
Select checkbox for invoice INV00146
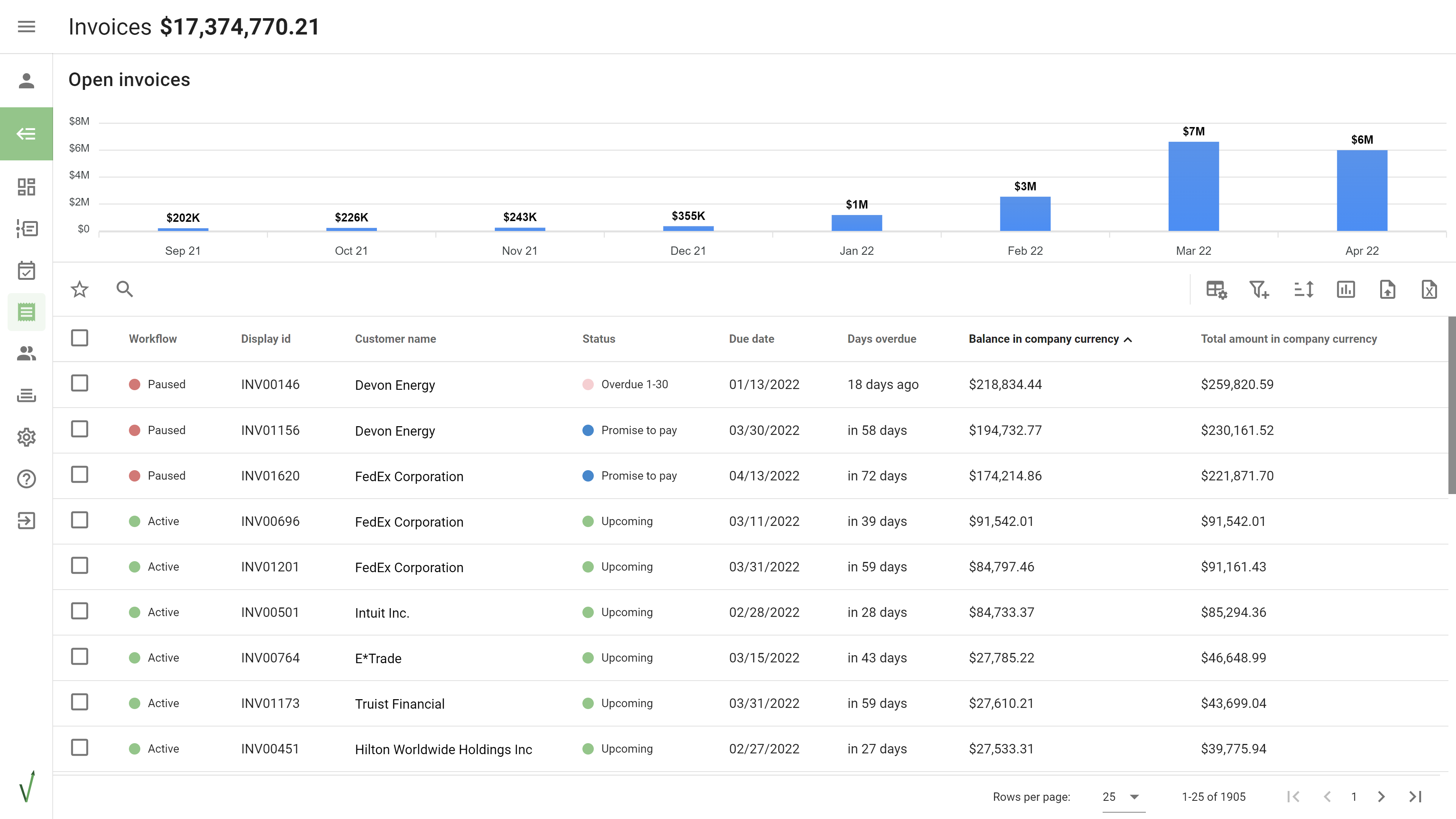click(x=80, y=383)
